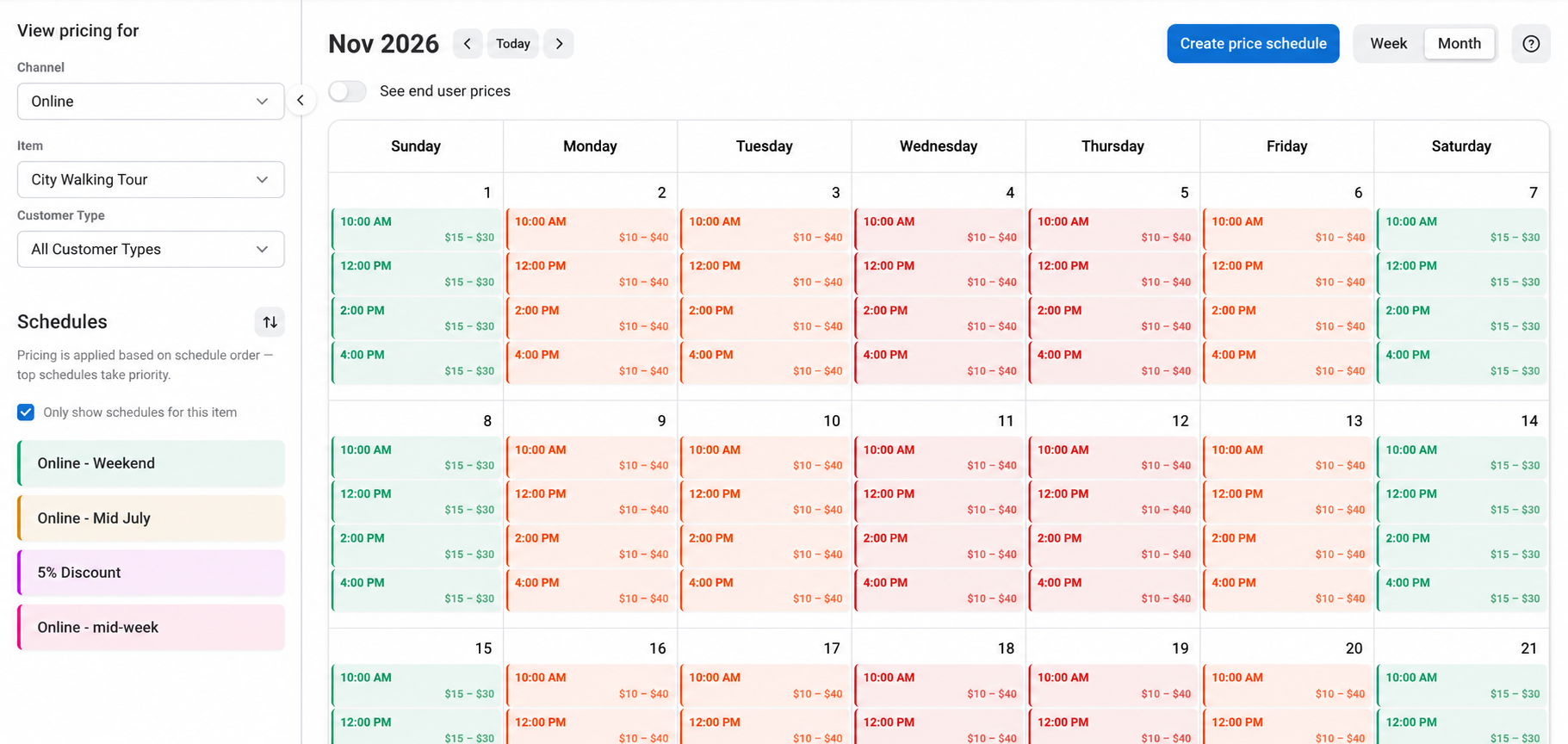Screen dimensions: 1568x744
Task: Open the 2:00 PM slot on Tuesday the 3rd
Action: click(x=765, y=319)
